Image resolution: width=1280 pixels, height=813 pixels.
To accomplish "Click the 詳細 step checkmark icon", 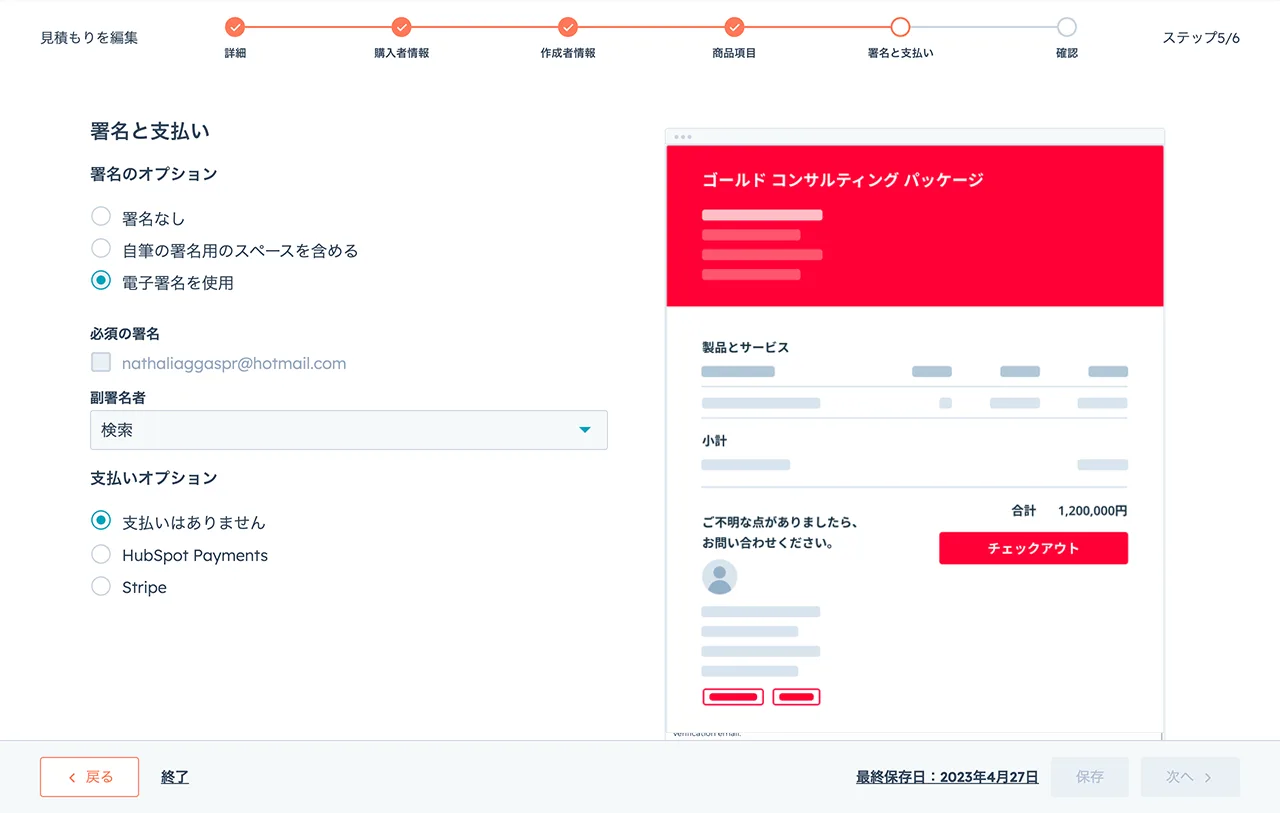I will pos(235,27).
